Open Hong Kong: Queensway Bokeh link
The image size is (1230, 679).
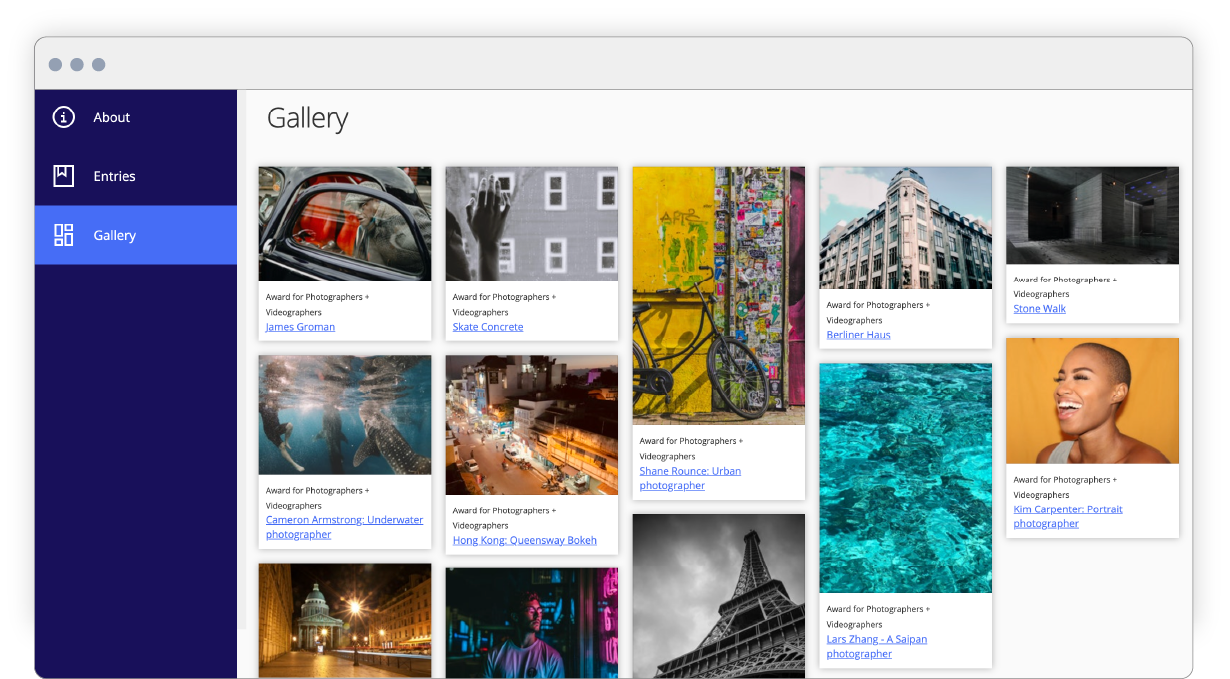pos(524,540)
